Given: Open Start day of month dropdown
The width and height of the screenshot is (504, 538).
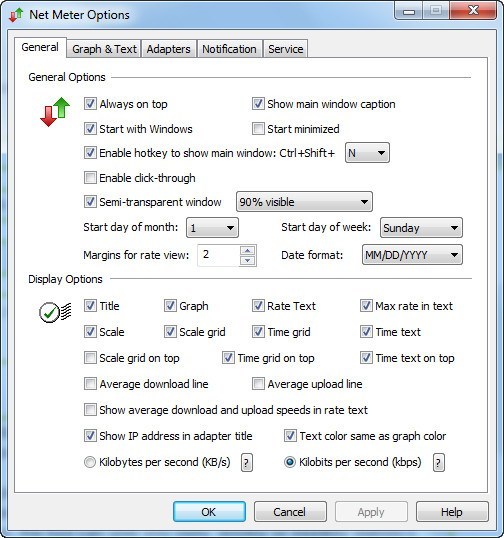Looking at the screenshot, I should click(212, 228).
